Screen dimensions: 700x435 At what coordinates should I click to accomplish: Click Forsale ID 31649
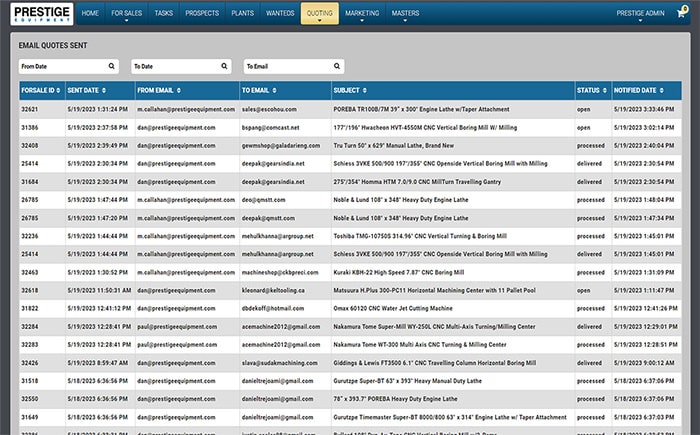coord(29,417)
